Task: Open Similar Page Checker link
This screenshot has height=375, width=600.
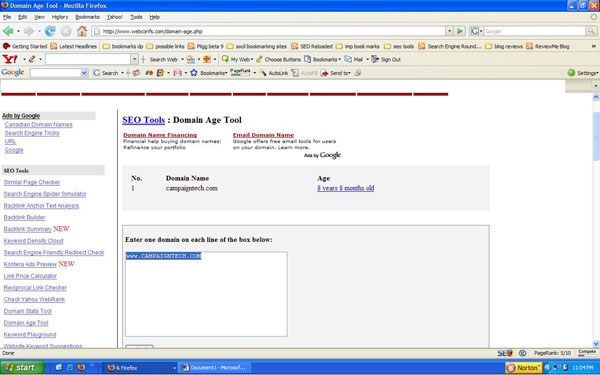Action: [32, 182]
